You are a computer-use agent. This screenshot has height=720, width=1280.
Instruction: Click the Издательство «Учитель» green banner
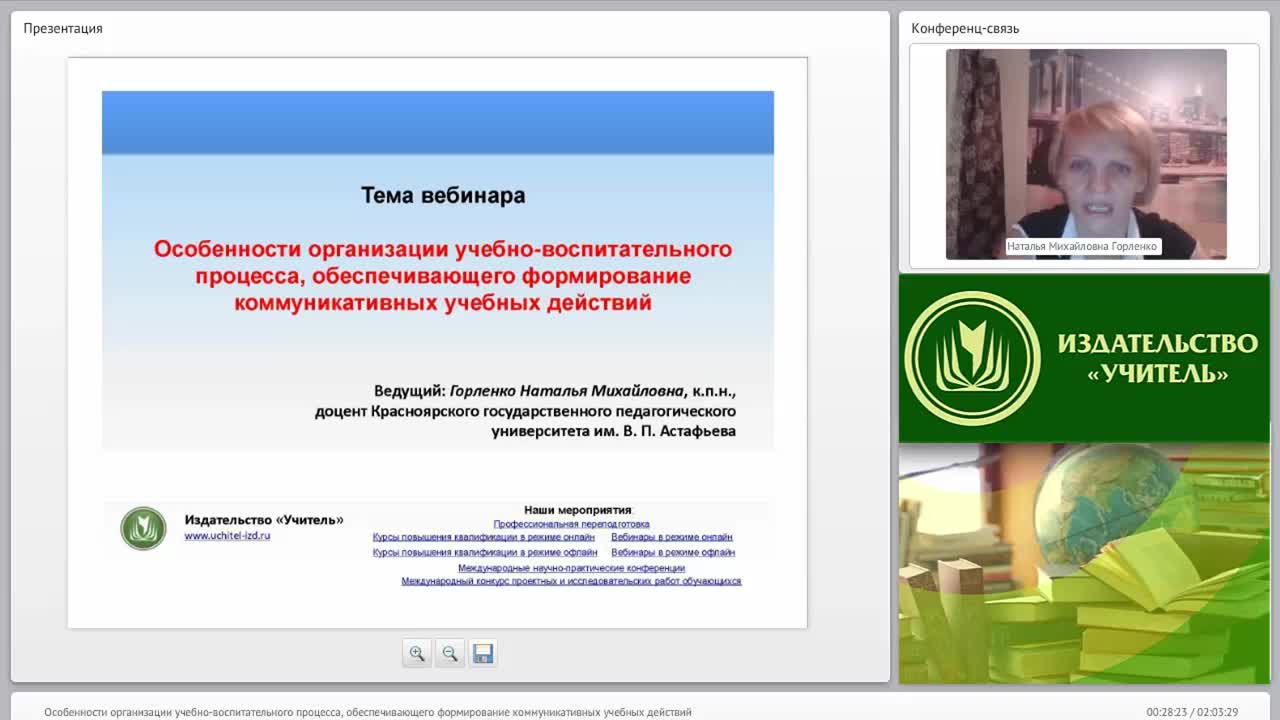click(x=1084, y=358)
